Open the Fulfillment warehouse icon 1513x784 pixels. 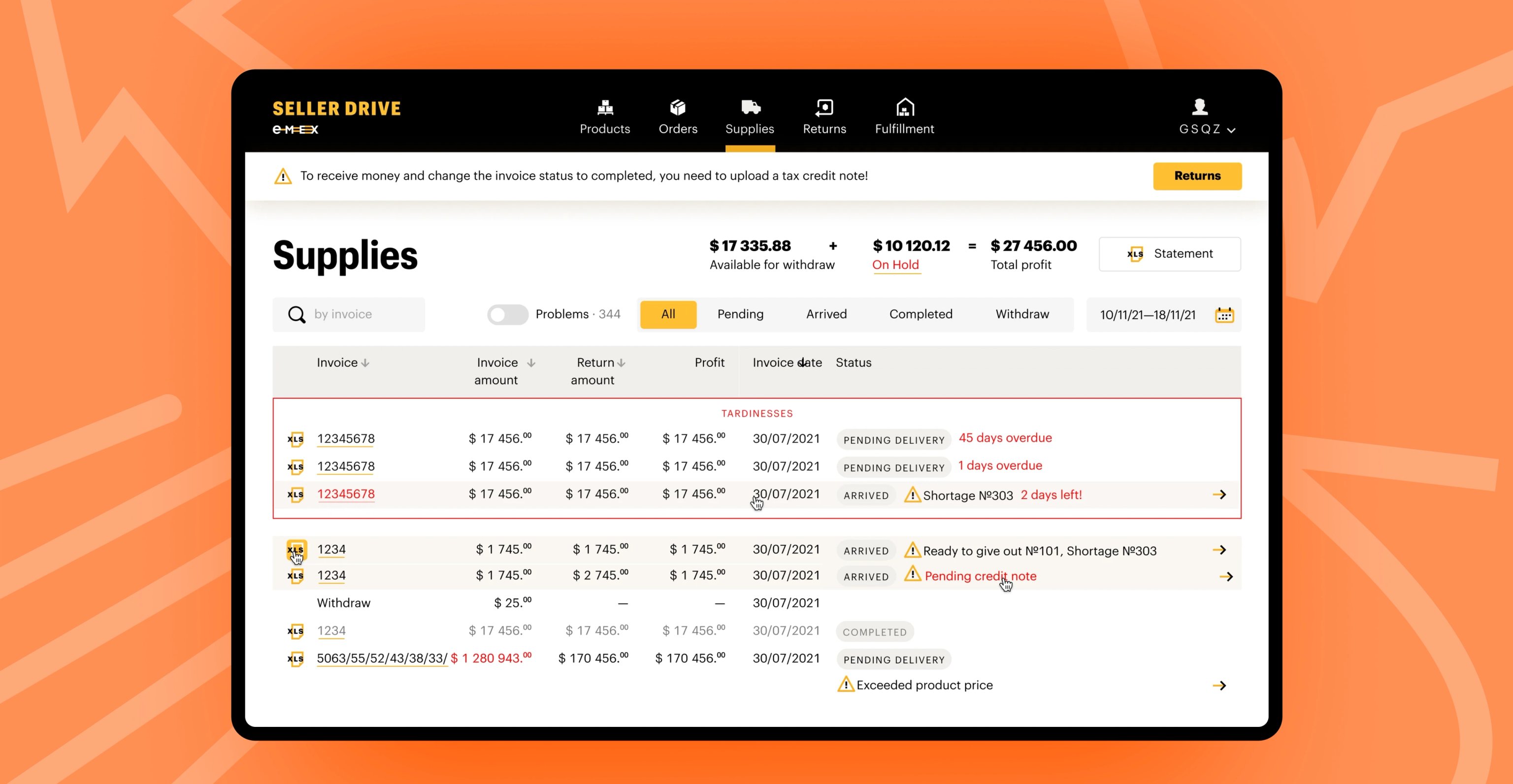pos(905,107)
